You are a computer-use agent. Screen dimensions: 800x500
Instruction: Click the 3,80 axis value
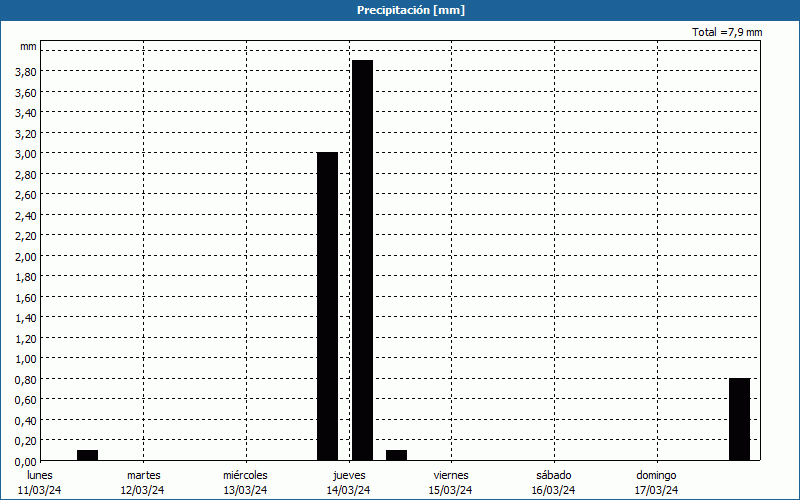[x=26, y=72]
